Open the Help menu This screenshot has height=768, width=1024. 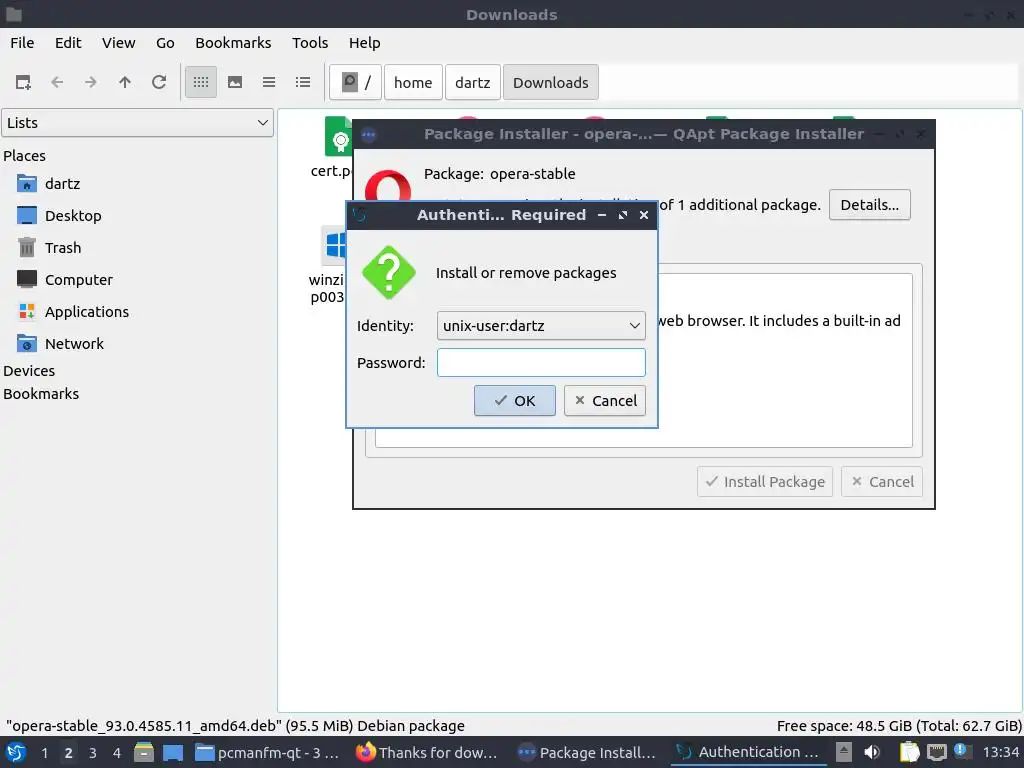click(x=364, y=42)
